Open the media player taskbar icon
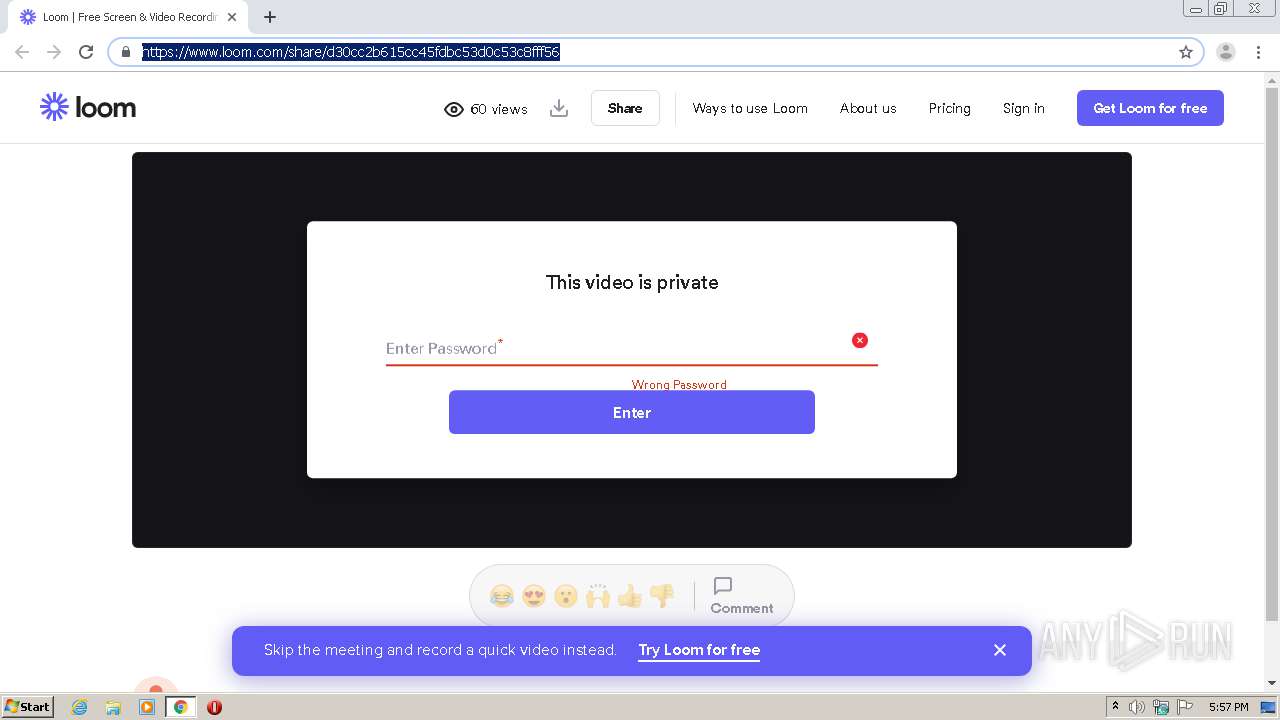1280x720 pixels. click(x=147, y=707)
